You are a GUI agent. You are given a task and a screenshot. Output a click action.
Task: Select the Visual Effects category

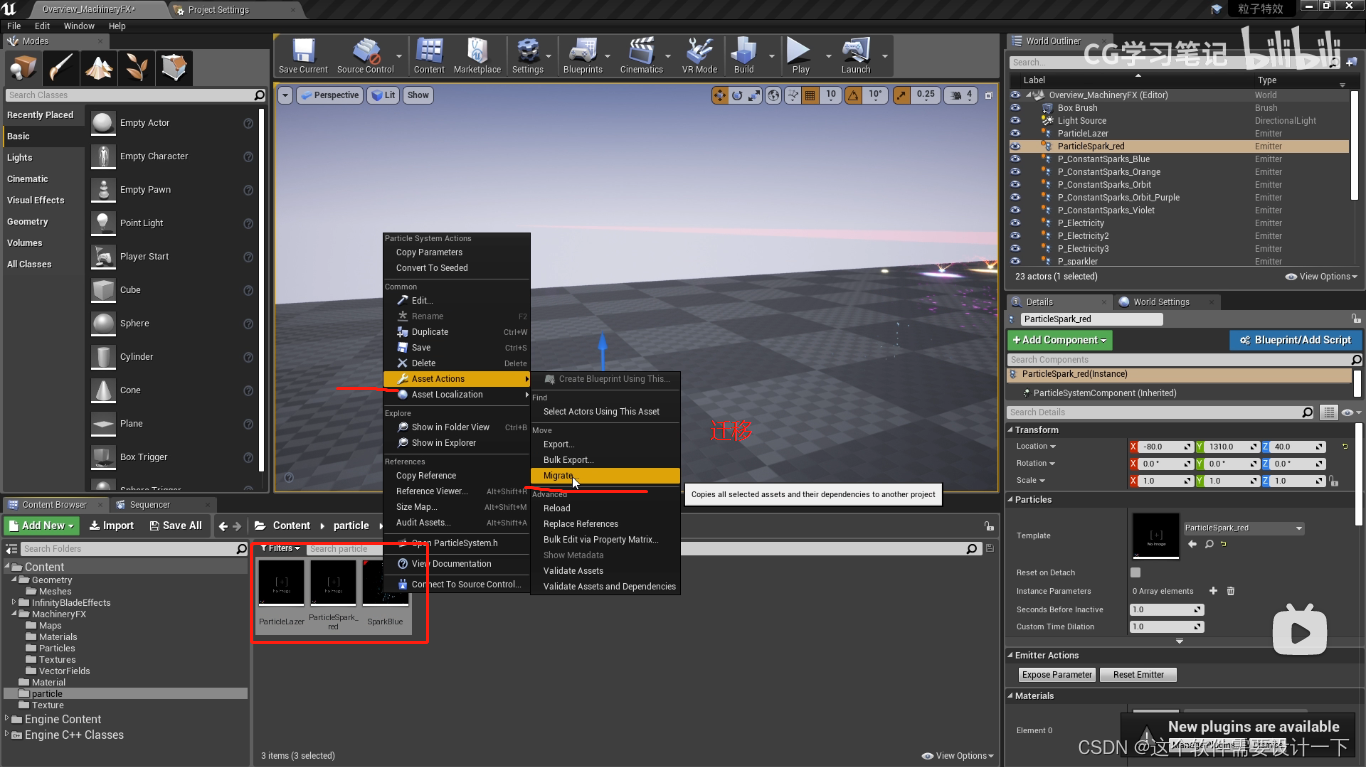[42, 200]
